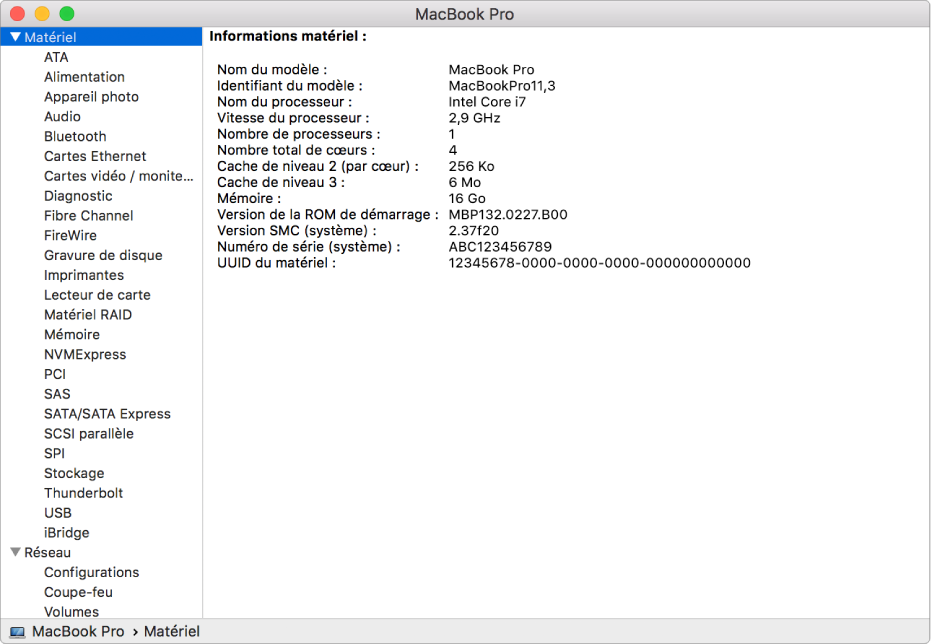Show Audio hardware information

(62, 116)
